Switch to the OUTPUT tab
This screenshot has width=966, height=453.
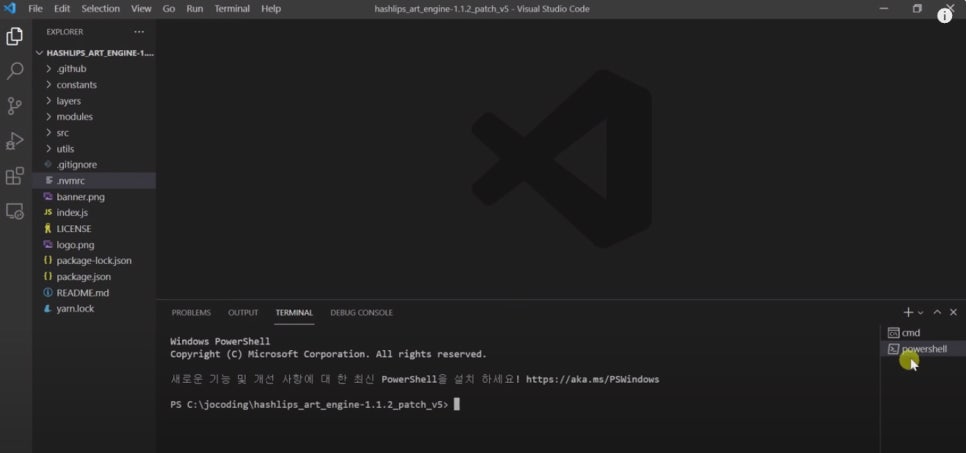(x=243, y=313)
